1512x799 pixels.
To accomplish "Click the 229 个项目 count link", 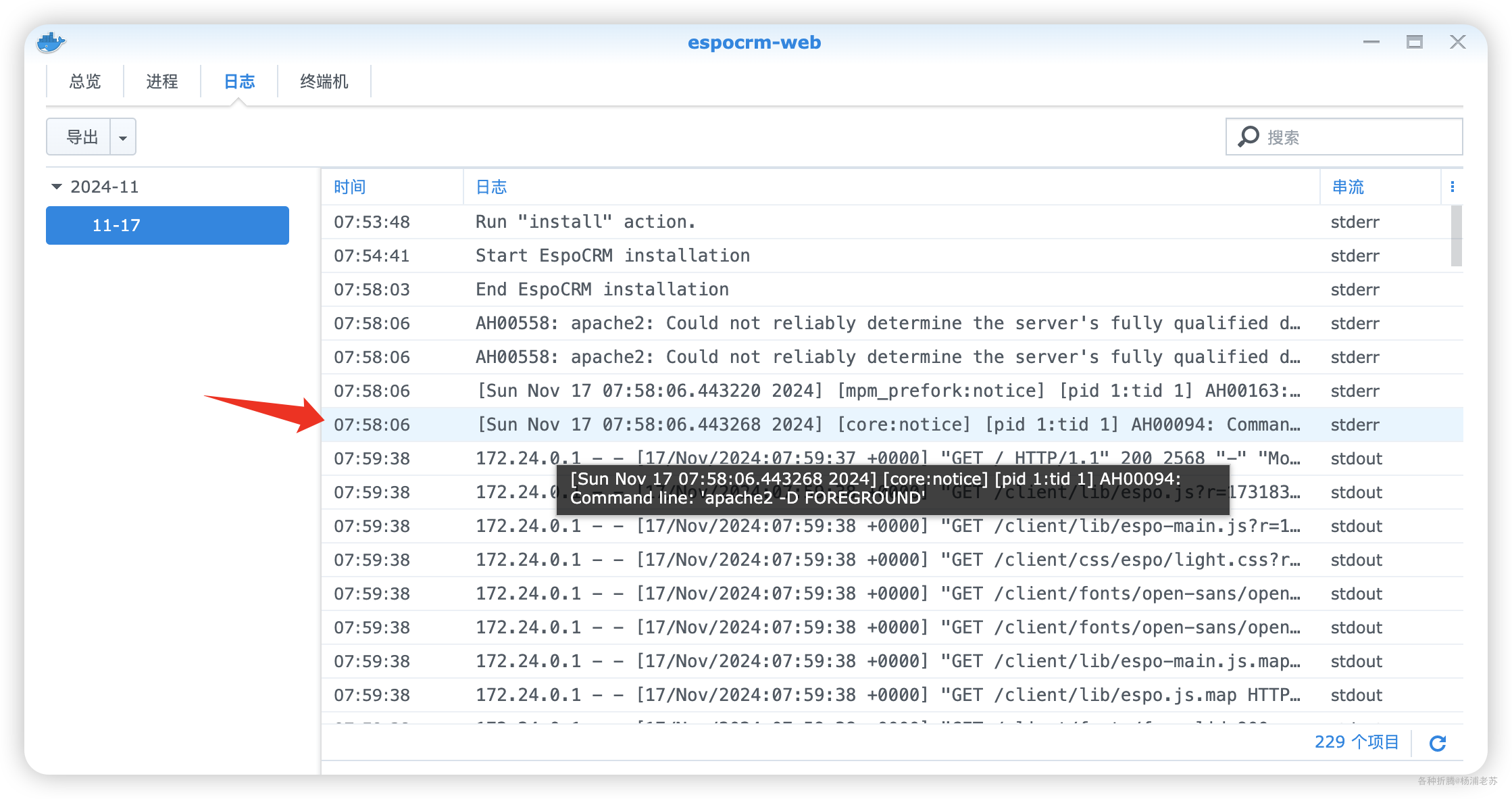I will (1356, 742).
